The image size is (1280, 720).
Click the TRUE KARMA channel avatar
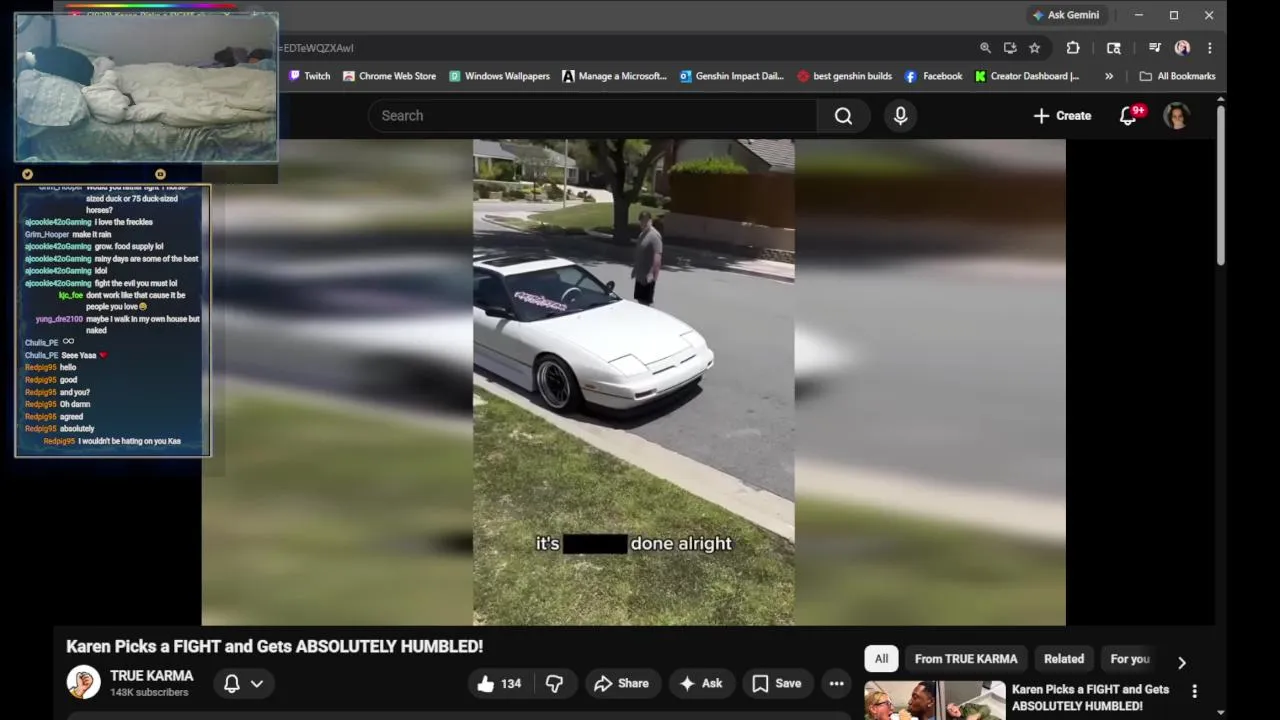coord(83,683)
